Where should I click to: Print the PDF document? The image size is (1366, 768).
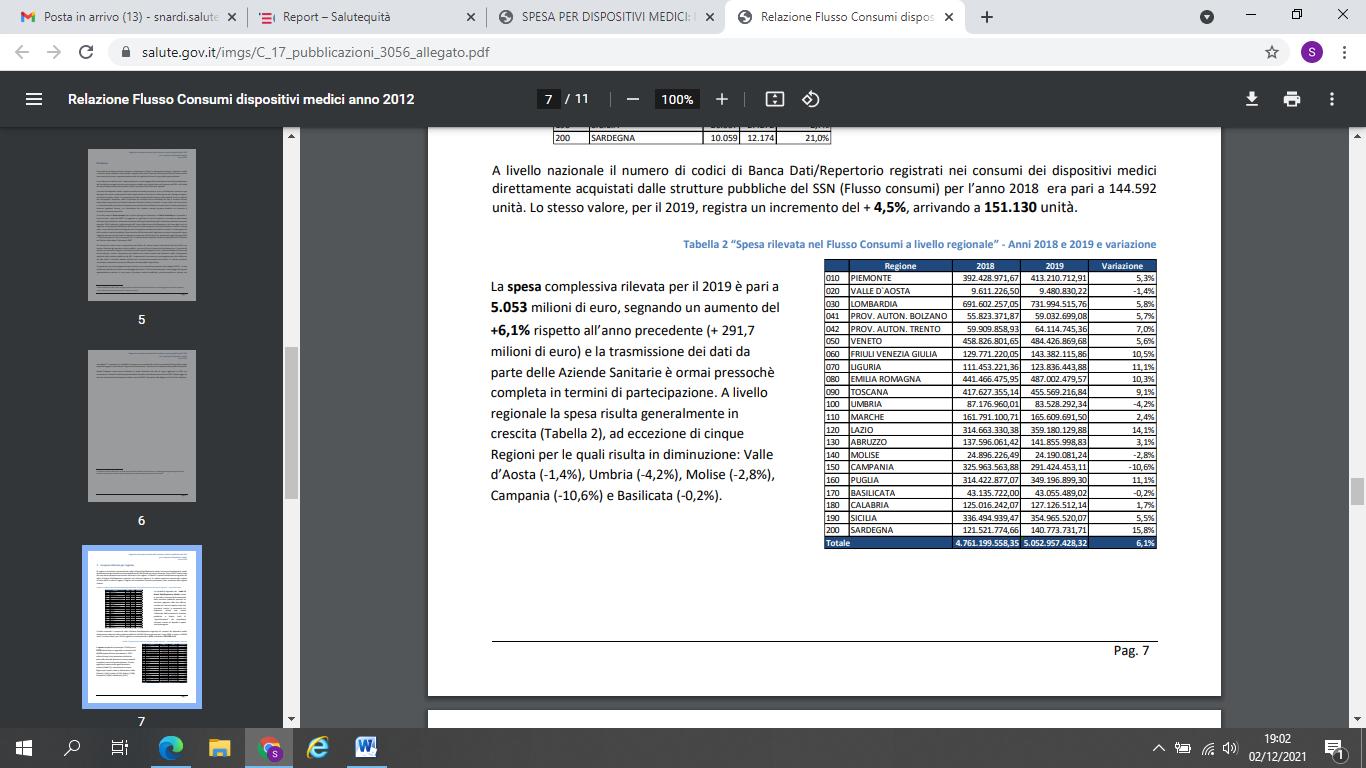1292,99
